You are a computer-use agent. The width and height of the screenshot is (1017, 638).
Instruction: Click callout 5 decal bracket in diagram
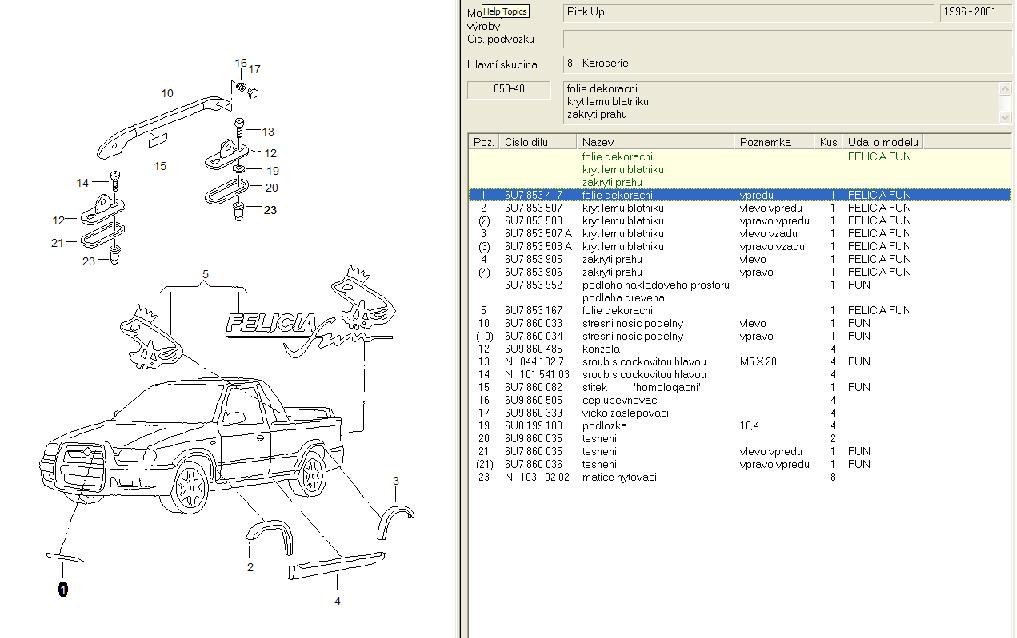pos(205,274)
